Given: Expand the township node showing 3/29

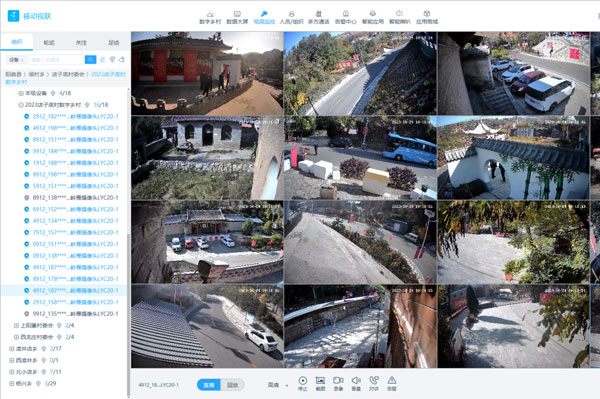Looking at the screenshot, I should [11, 383].
